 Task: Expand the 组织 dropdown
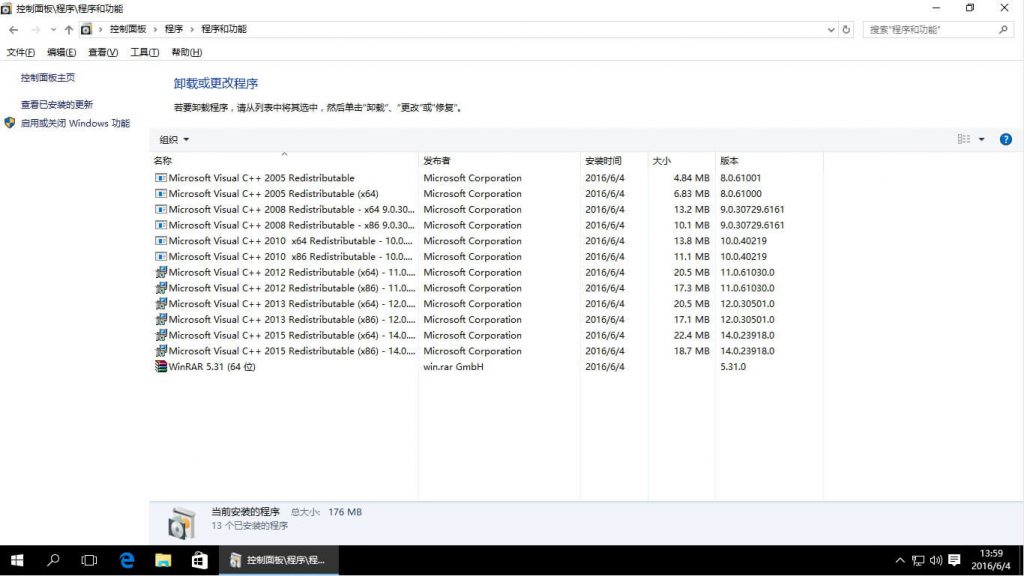click(174, 140)
